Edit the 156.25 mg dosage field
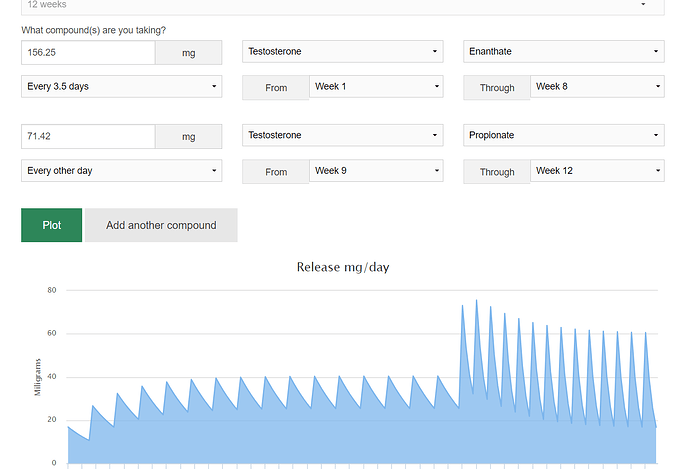The width and height of the screenshot is (690, 469). tap(88, 52)
